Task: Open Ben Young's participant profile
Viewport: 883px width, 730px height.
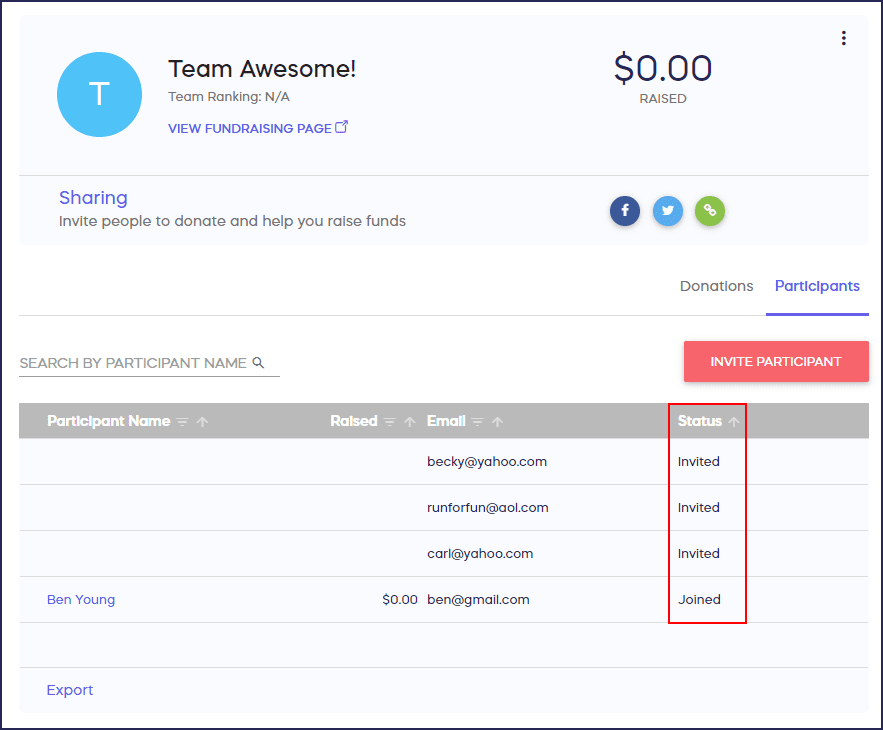Action: click(x=81, y=600)
